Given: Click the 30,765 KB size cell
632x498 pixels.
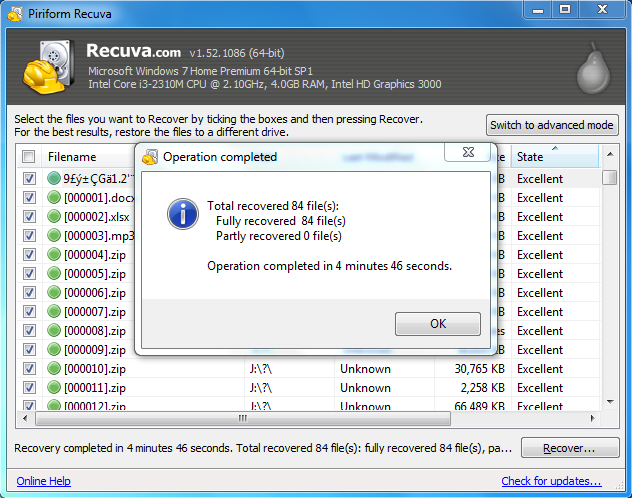Looking at the screenshot, I should click(x=480, y=369).
